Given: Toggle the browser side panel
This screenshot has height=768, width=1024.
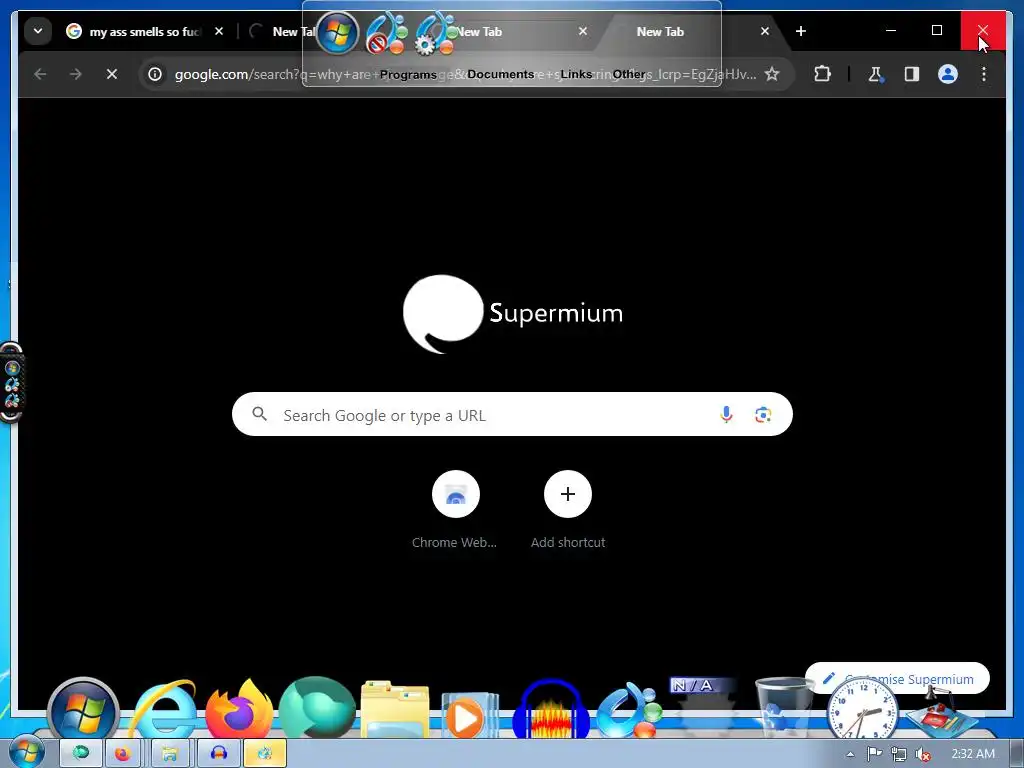Looking at the screenshot, I should click(912, 74).
